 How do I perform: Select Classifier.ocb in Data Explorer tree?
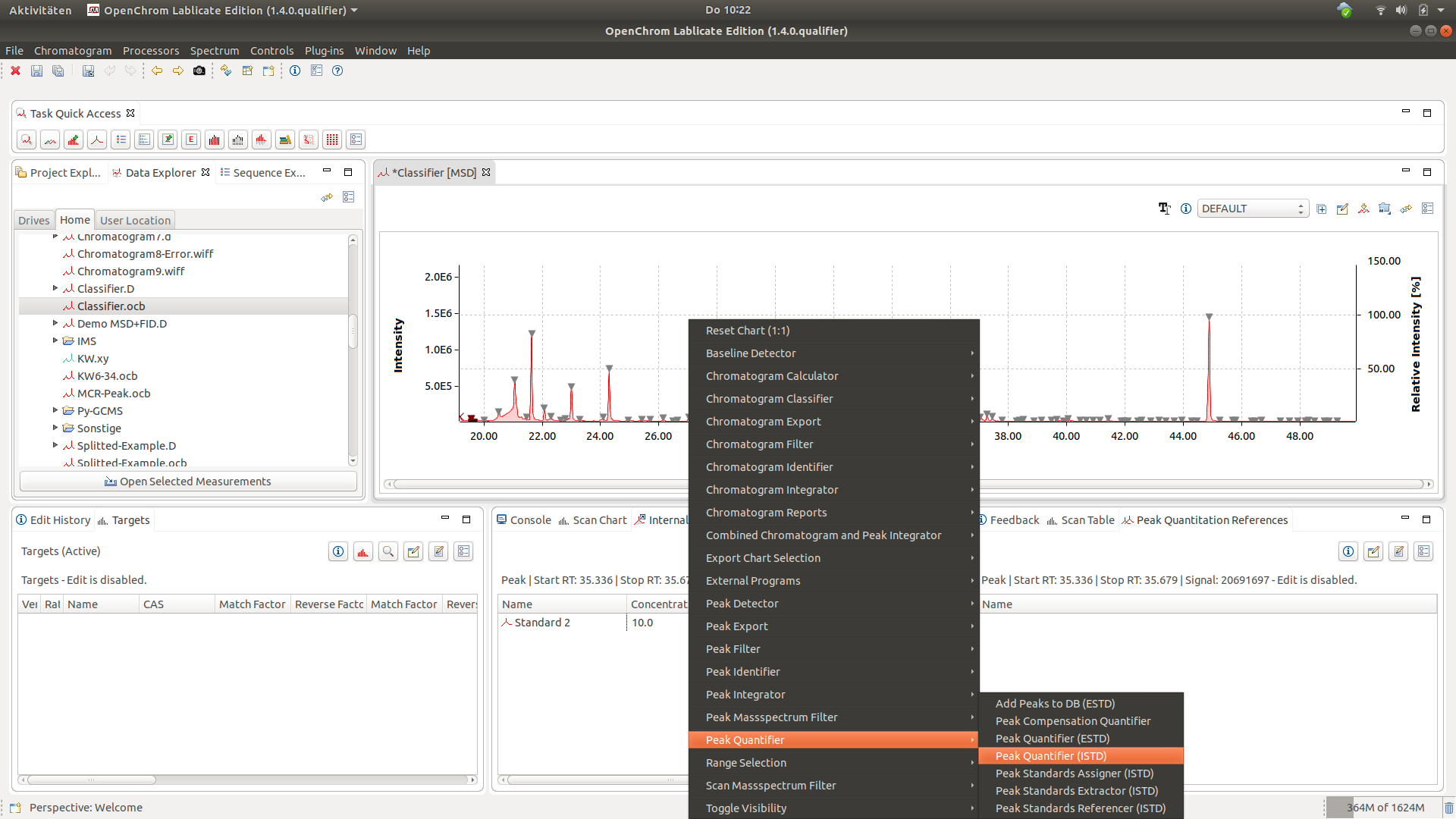click(x=184, y=306)
